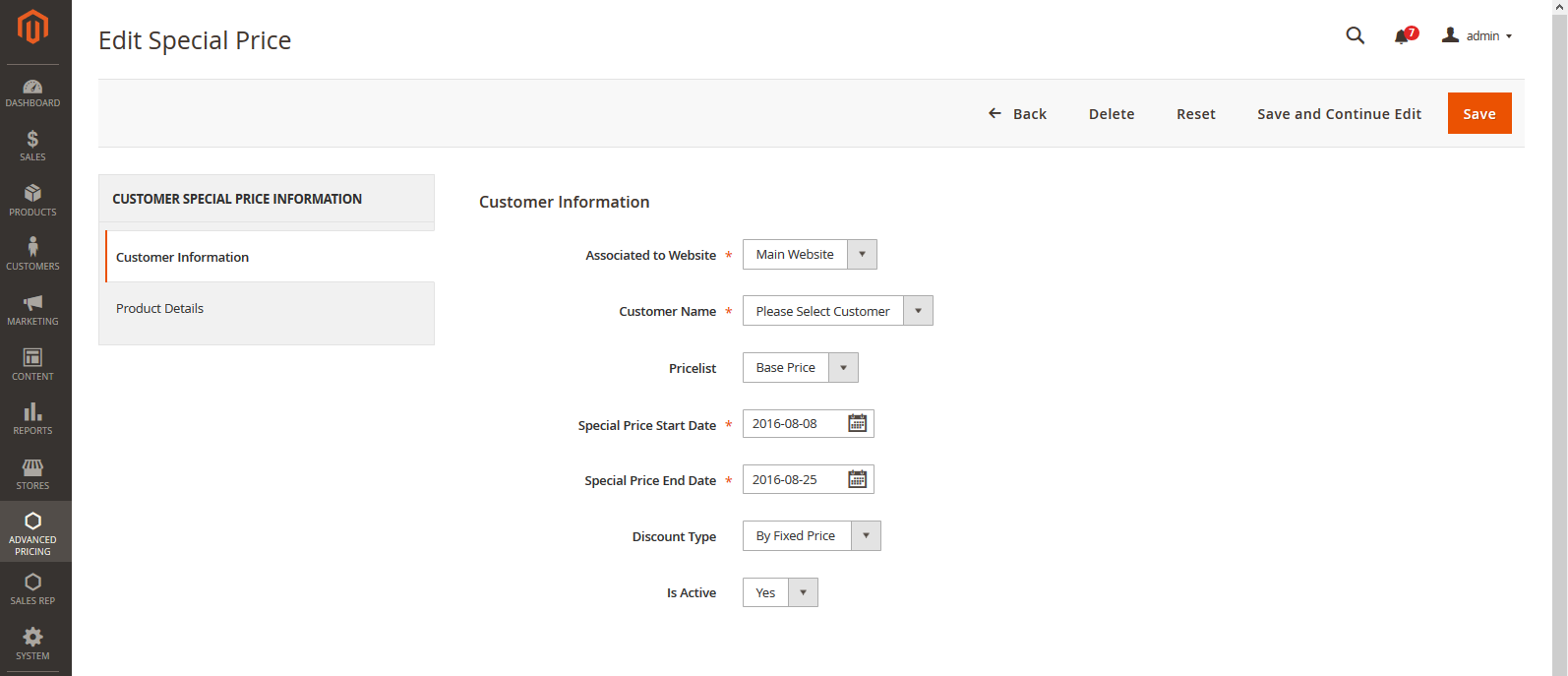Click the Customer Name label

[668, 311]
